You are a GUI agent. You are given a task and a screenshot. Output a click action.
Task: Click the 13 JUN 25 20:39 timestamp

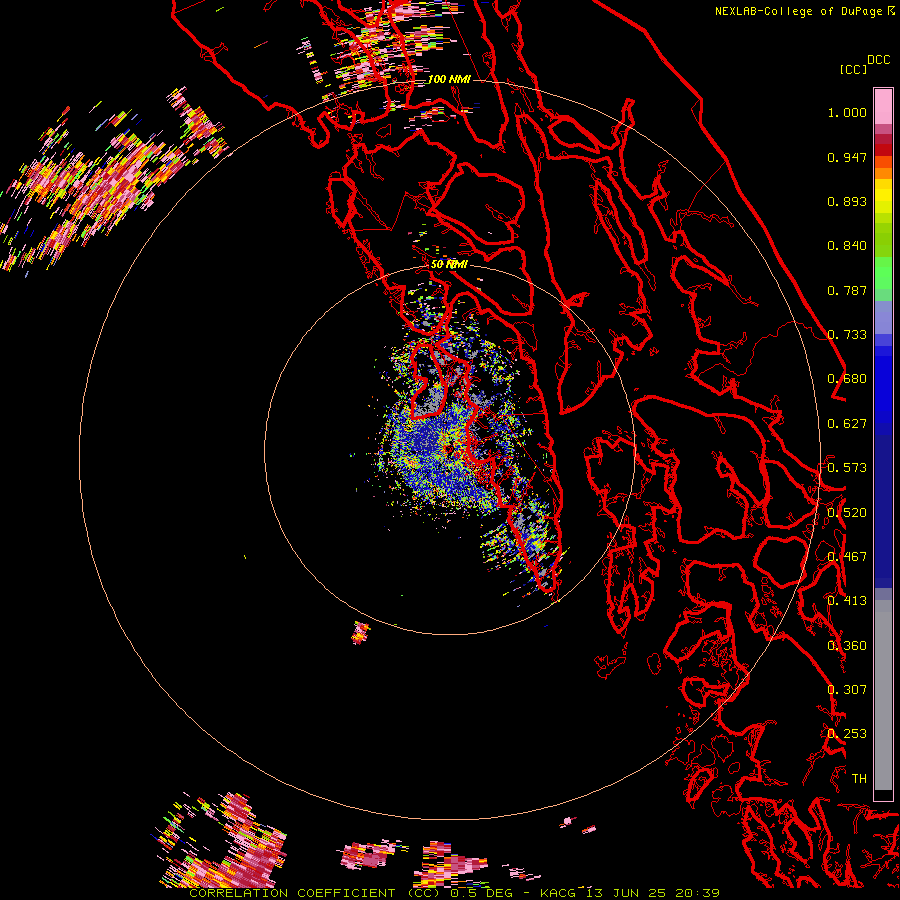pos(653,893)
